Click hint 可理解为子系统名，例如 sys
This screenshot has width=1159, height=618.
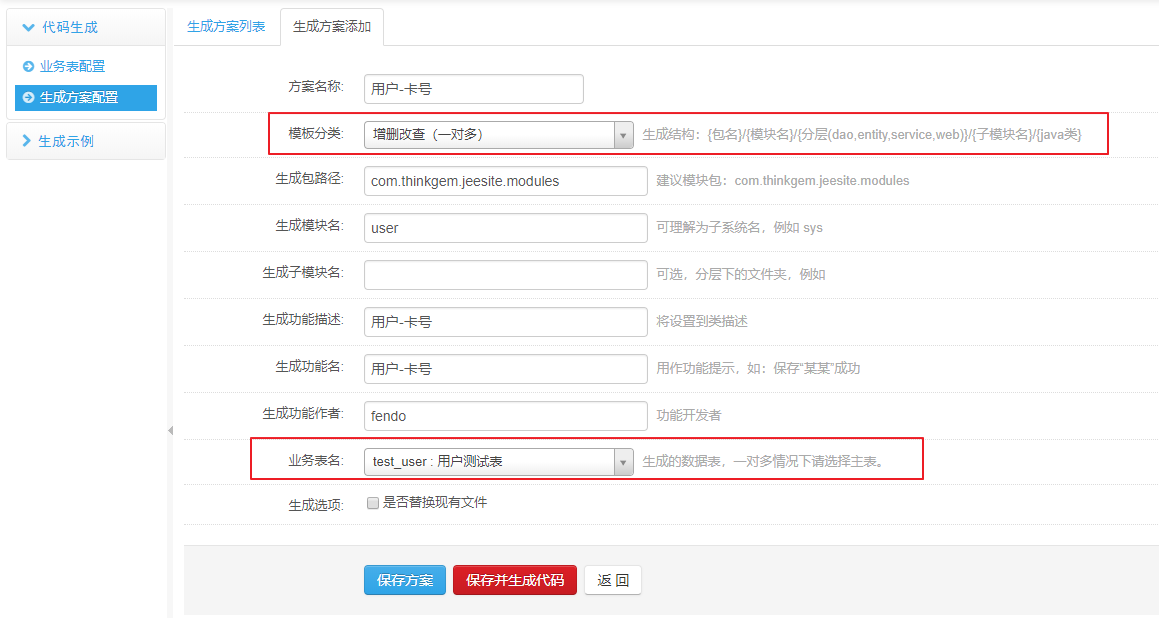(739, 228)
